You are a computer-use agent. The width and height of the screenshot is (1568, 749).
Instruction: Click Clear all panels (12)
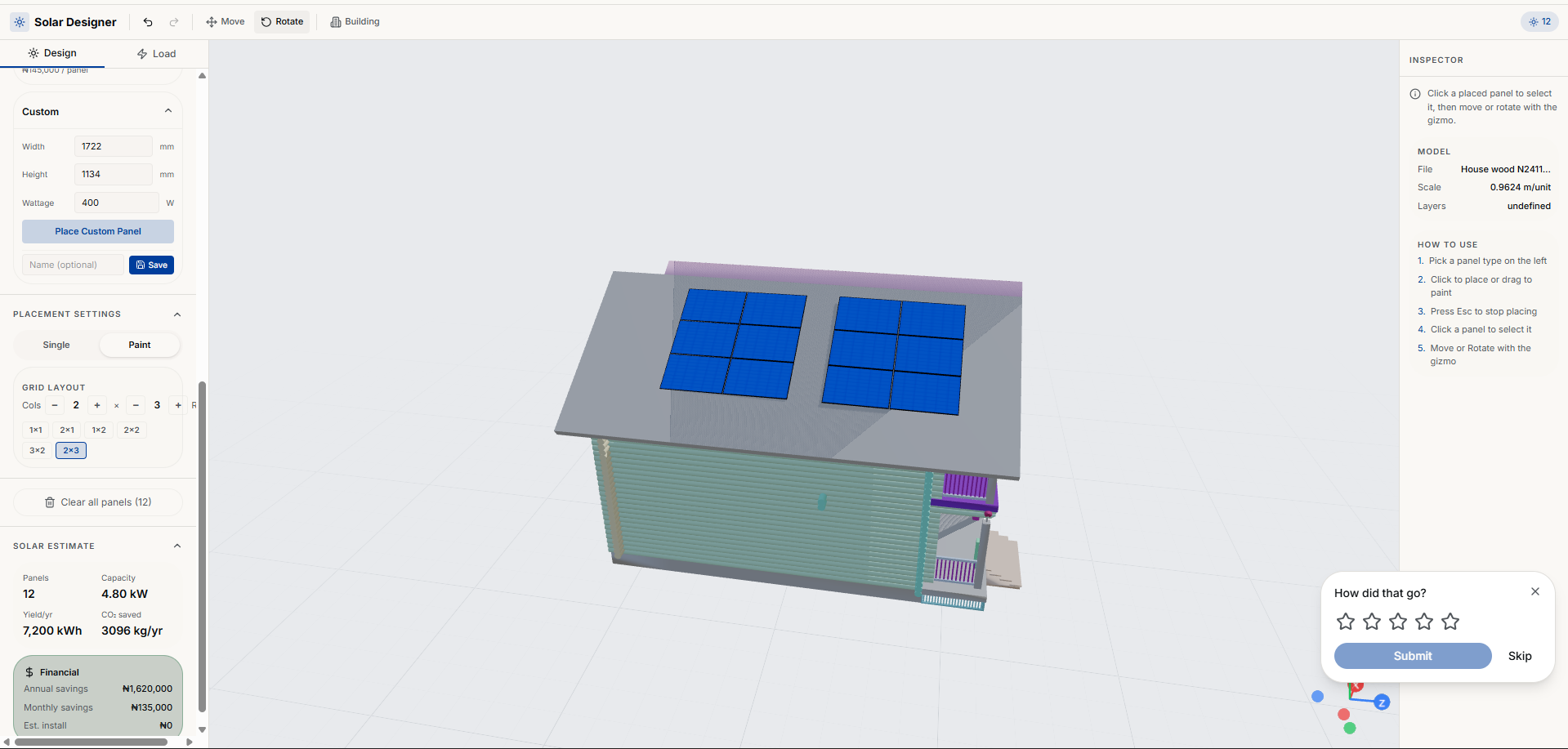pyautogui.click(x=98, y=502)
